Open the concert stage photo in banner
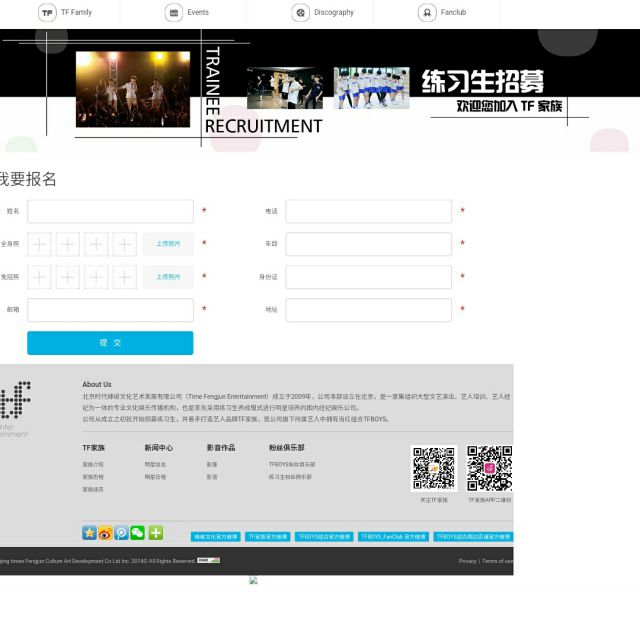Screen dimensions: 640x640 (133, 89)
